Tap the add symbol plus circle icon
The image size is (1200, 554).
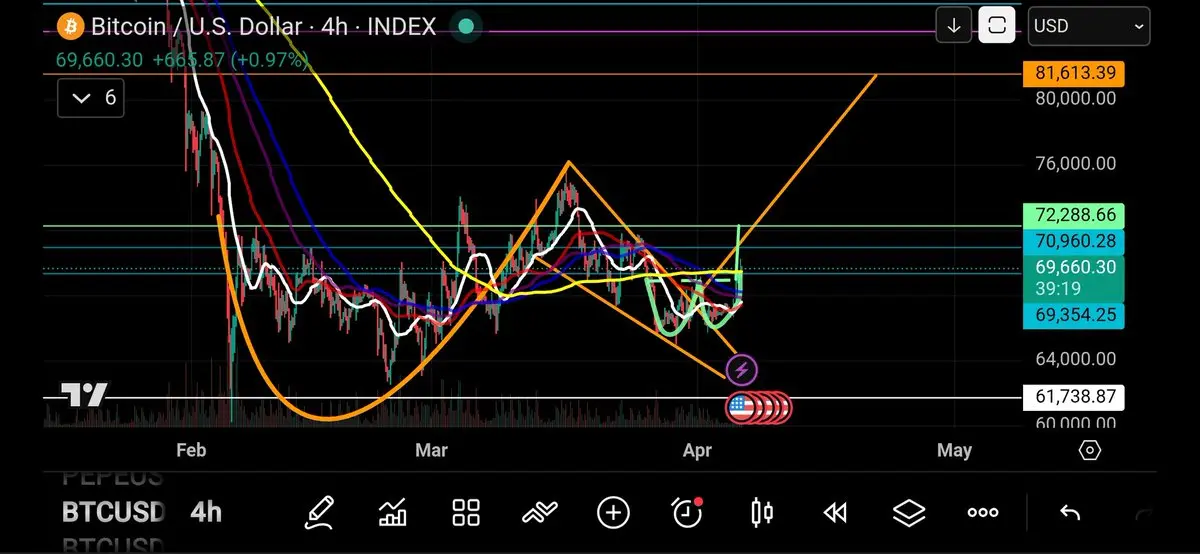(613, 513)
